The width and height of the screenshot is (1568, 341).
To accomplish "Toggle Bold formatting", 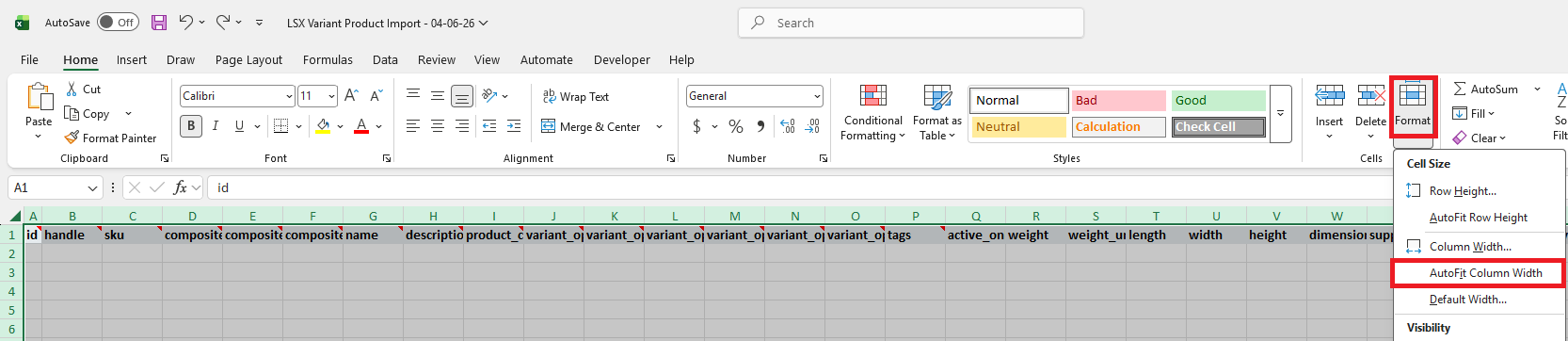I will (x=191, y=126).
